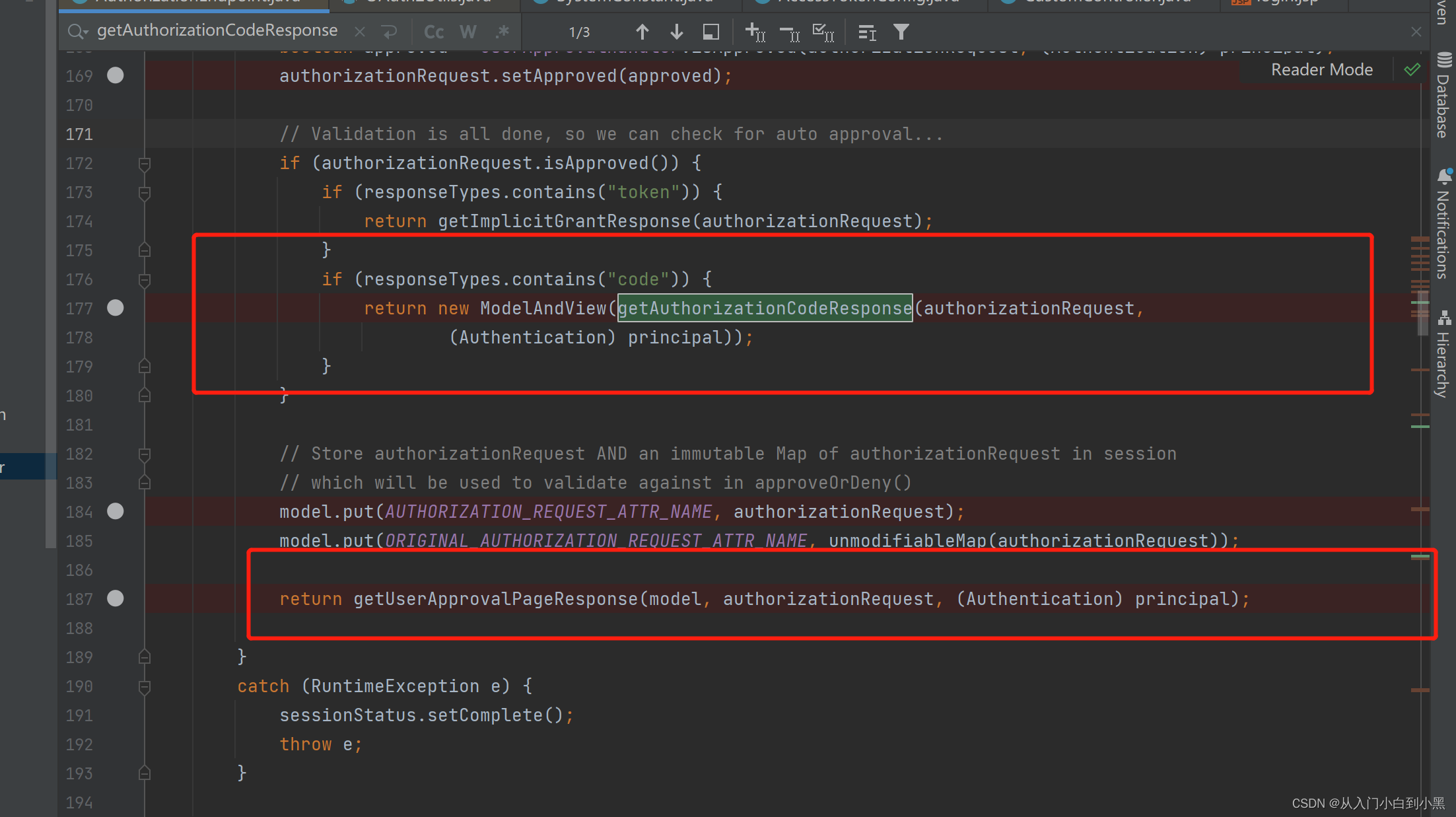Click RuntimeException in catch clause
Screen dimensions: 1456x817
coord(396,686)
